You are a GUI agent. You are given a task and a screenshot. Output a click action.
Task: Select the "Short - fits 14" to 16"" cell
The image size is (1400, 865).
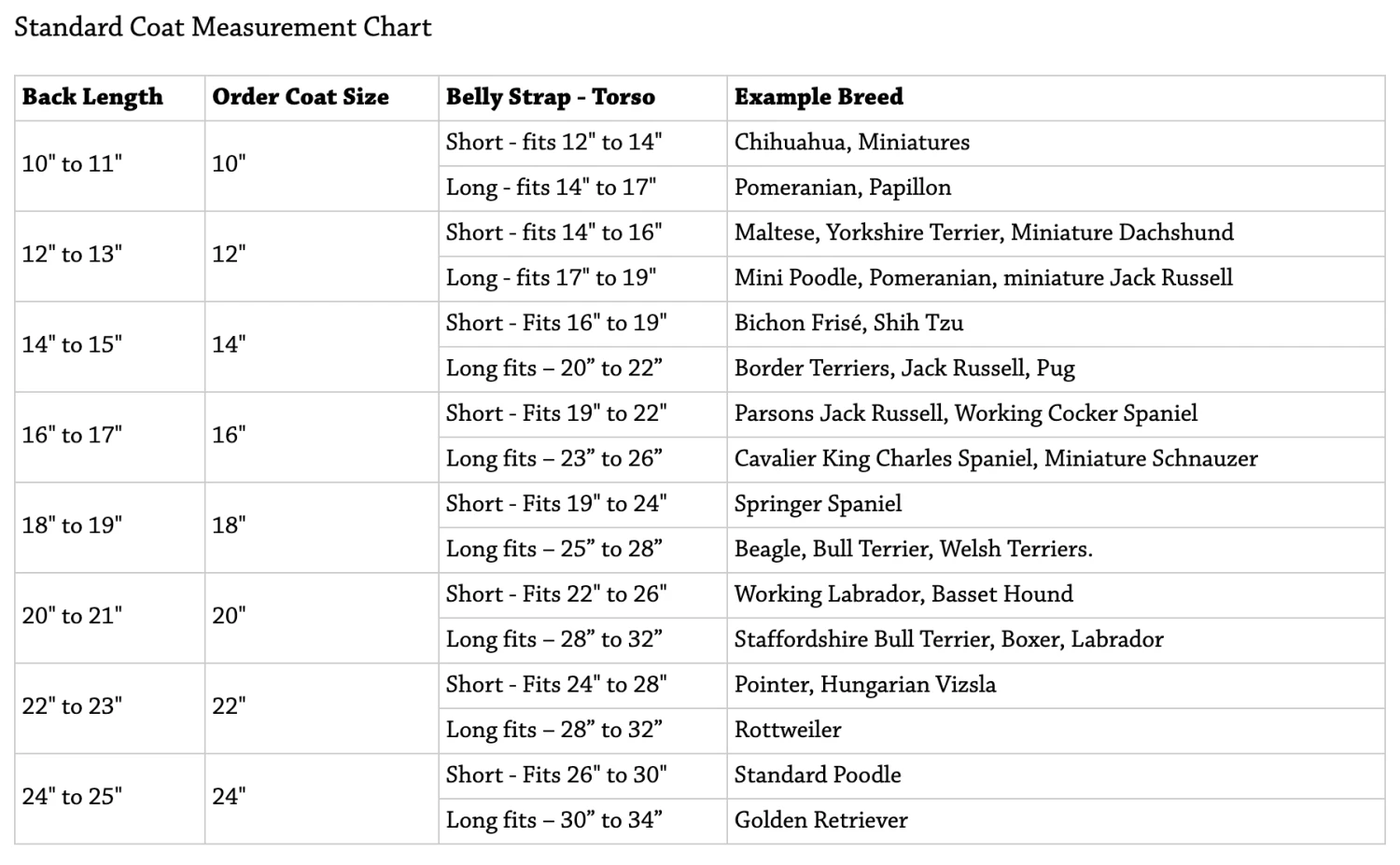point(553,232)
